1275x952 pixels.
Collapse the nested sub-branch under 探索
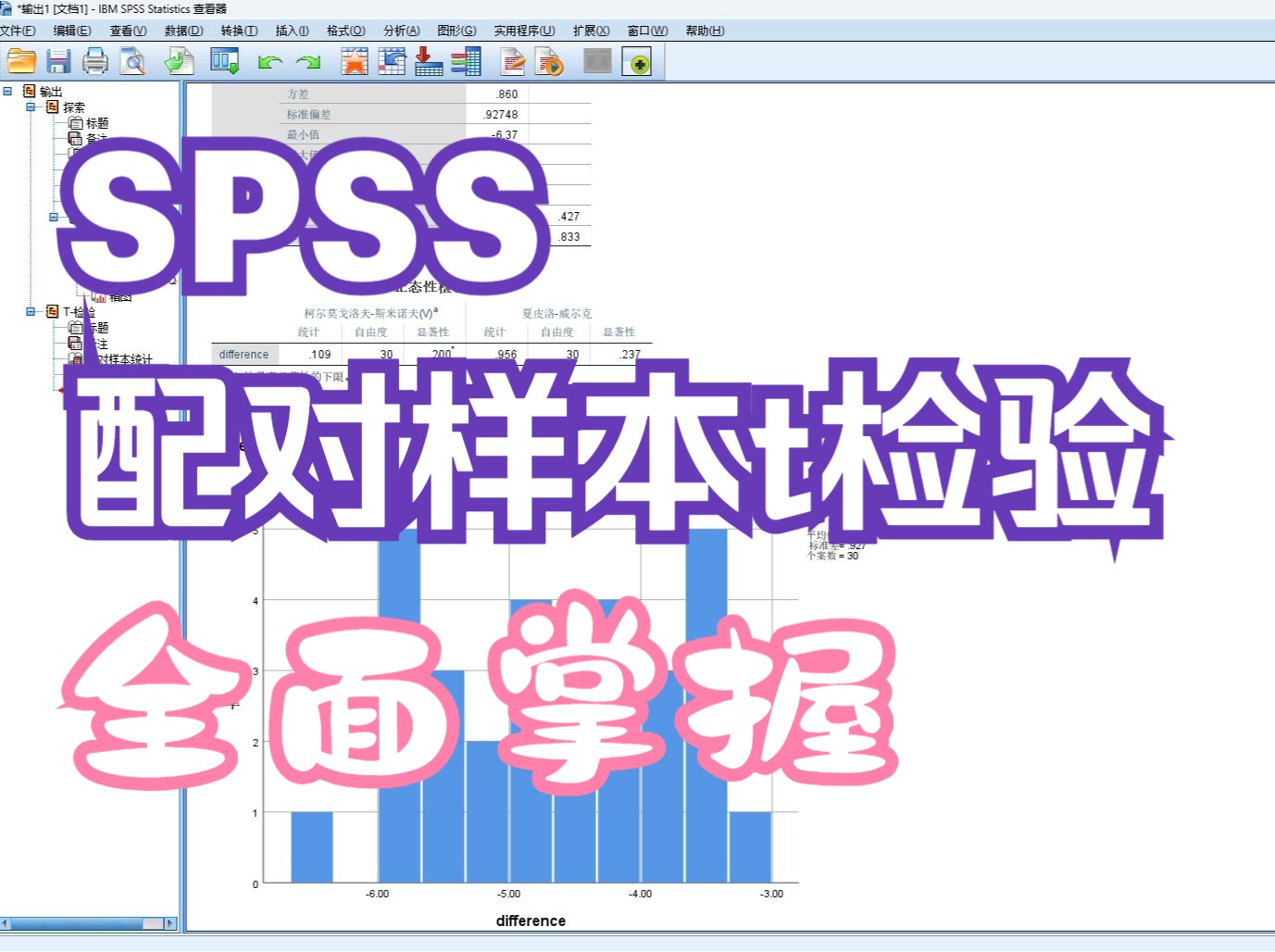click(53, 218)
